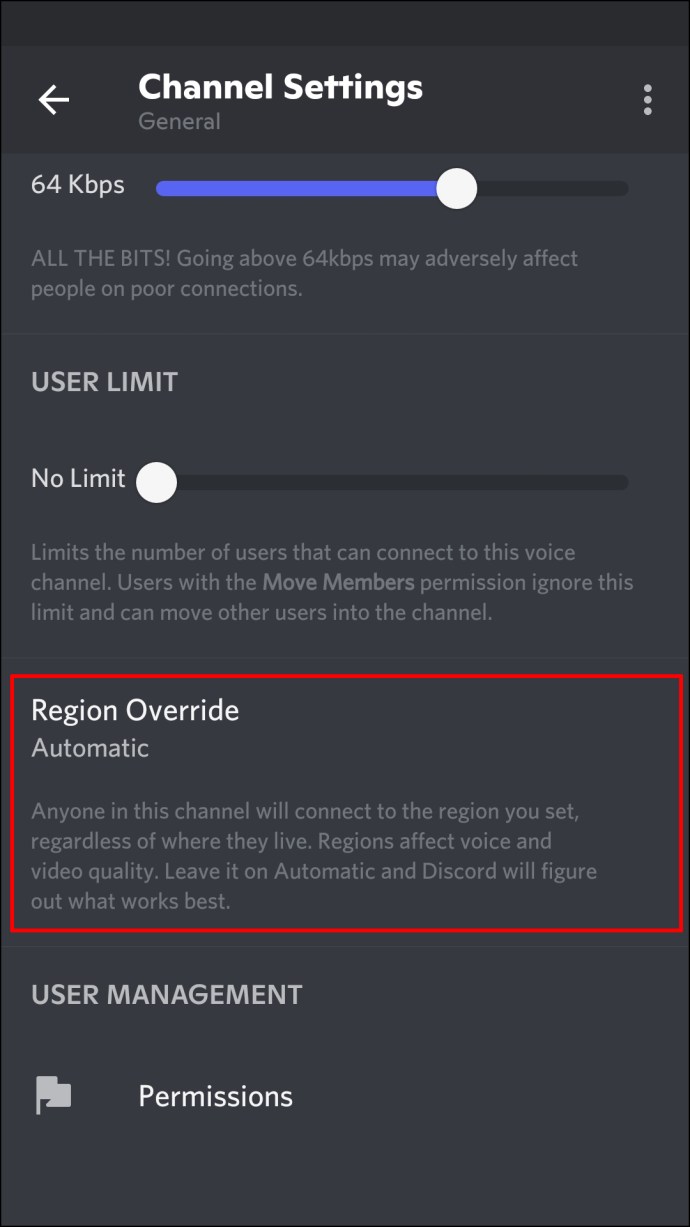Click the User Limit slider handle
The height and width of the screenshot is (1227, 690).
click(156, 482)
